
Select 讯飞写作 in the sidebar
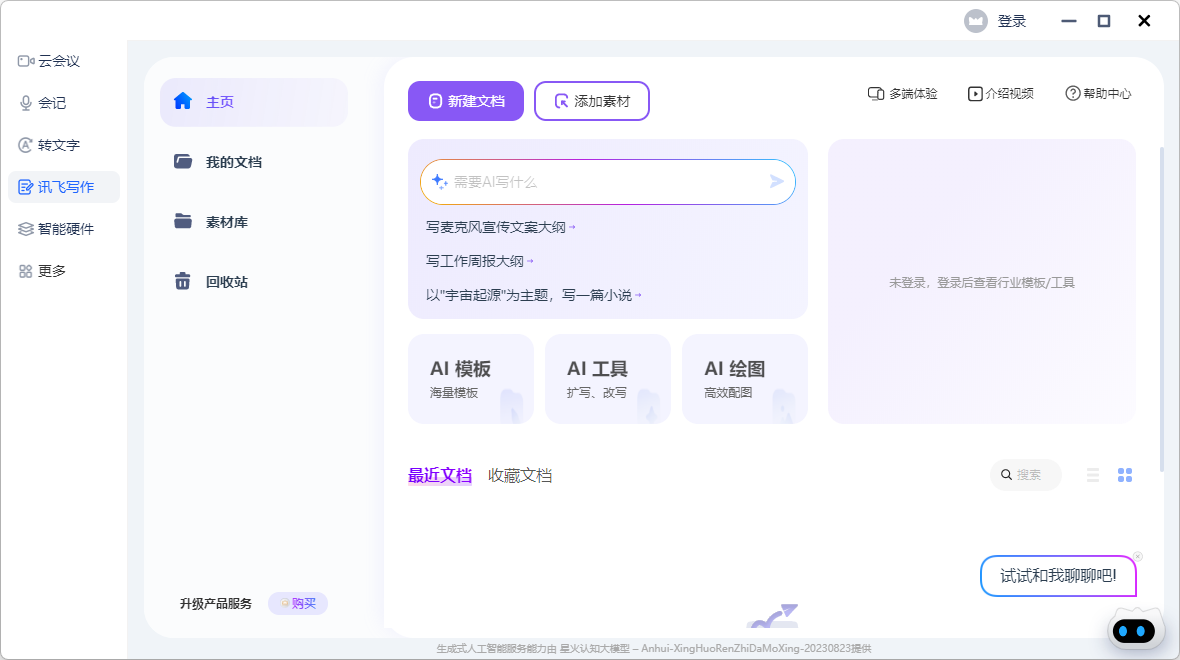(x=63, y=187)
